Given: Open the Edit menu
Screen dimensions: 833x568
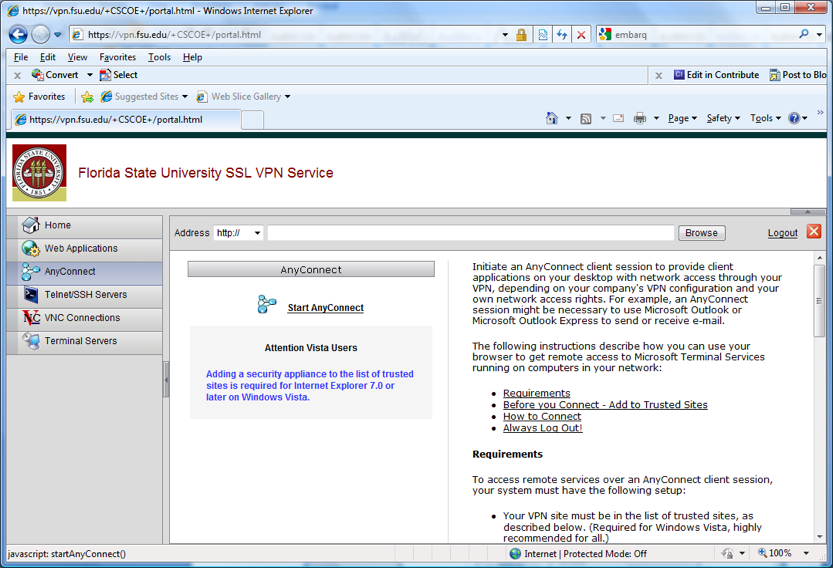Looking at the screenshot, I should click(48, 57).
